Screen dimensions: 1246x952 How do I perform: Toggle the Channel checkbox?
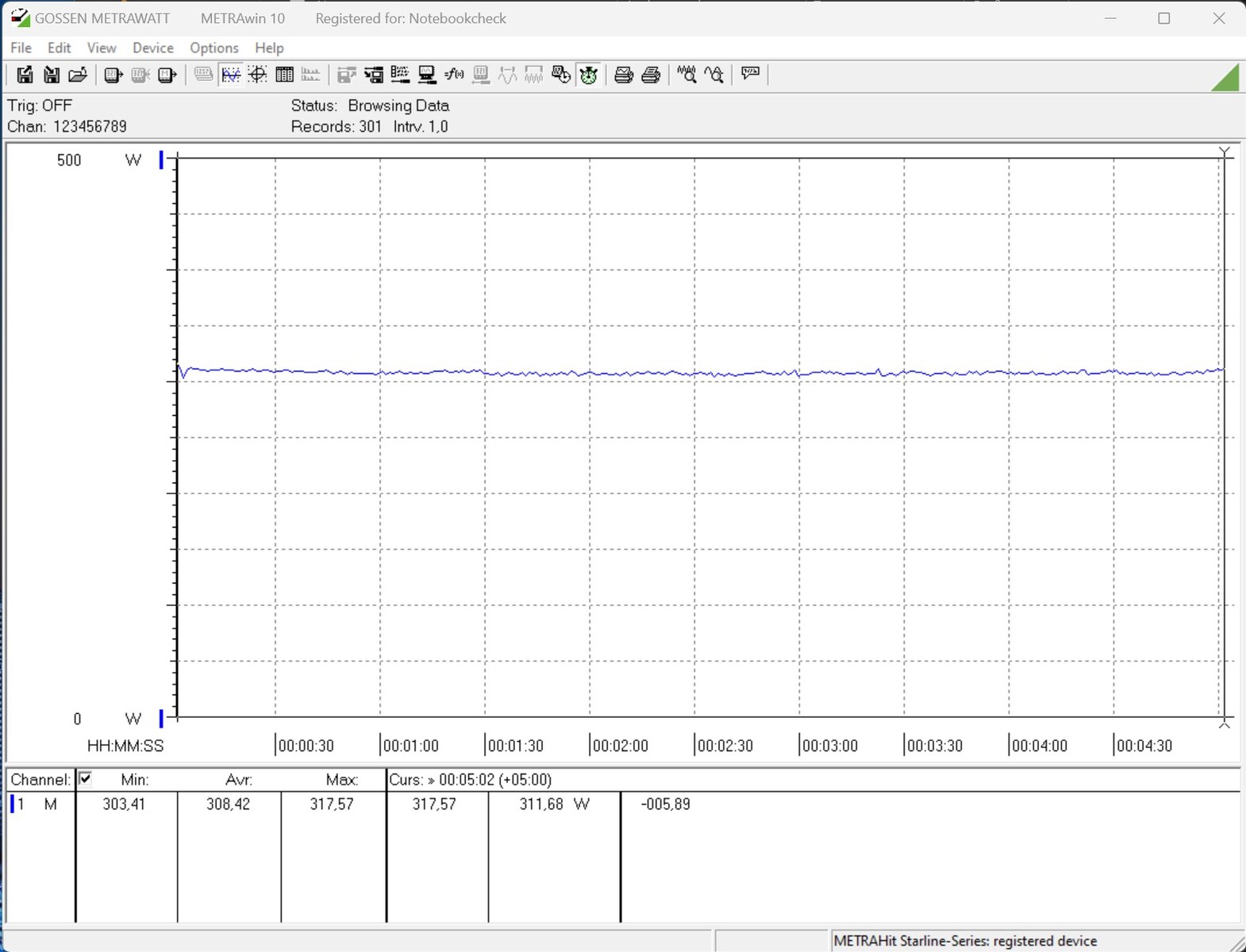click(85, 779)
